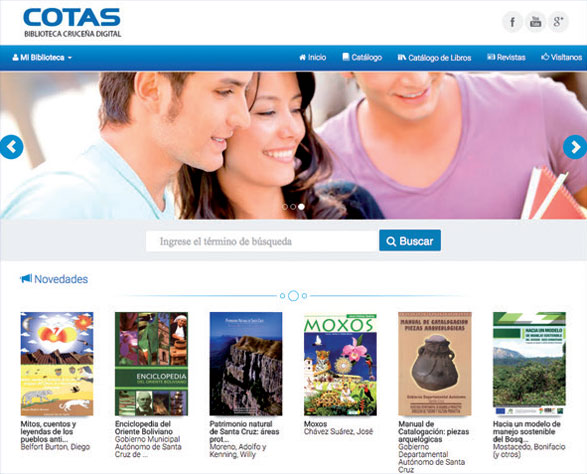587x474 pixels.
Task: Open the Hacia un modelo de manejo cover
Action: 529,364
